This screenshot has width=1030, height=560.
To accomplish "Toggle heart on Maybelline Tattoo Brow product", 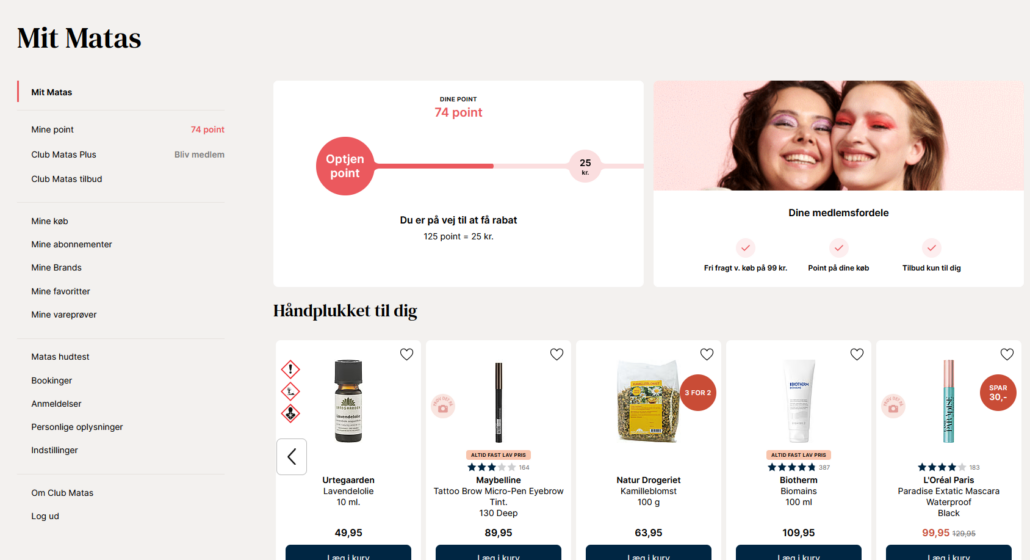I will 556,355.
